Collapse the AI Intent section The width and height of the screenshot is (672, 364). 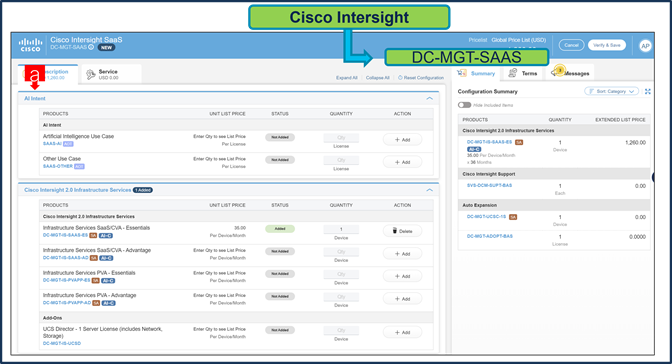(429, 99)
